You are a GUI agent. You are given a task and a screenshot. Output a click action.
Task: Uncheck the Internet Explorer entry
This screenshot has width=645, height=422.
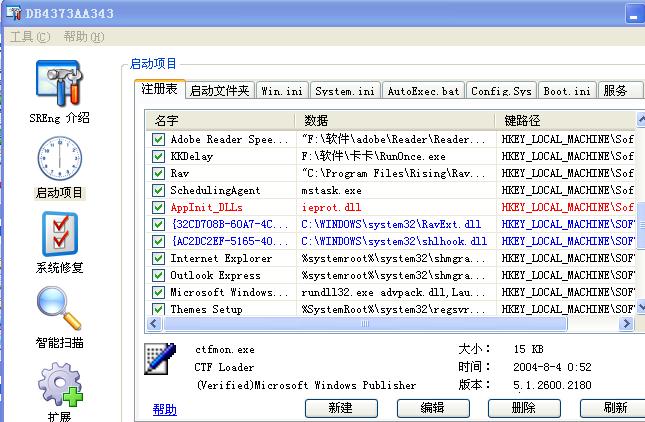(x=158, y=258)
